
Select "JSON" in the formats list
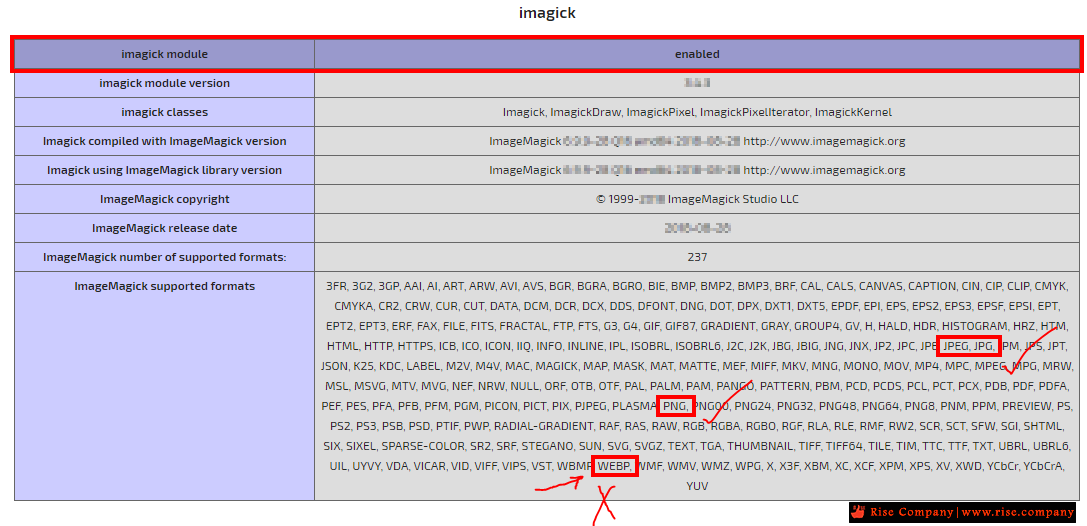point(333,366)
